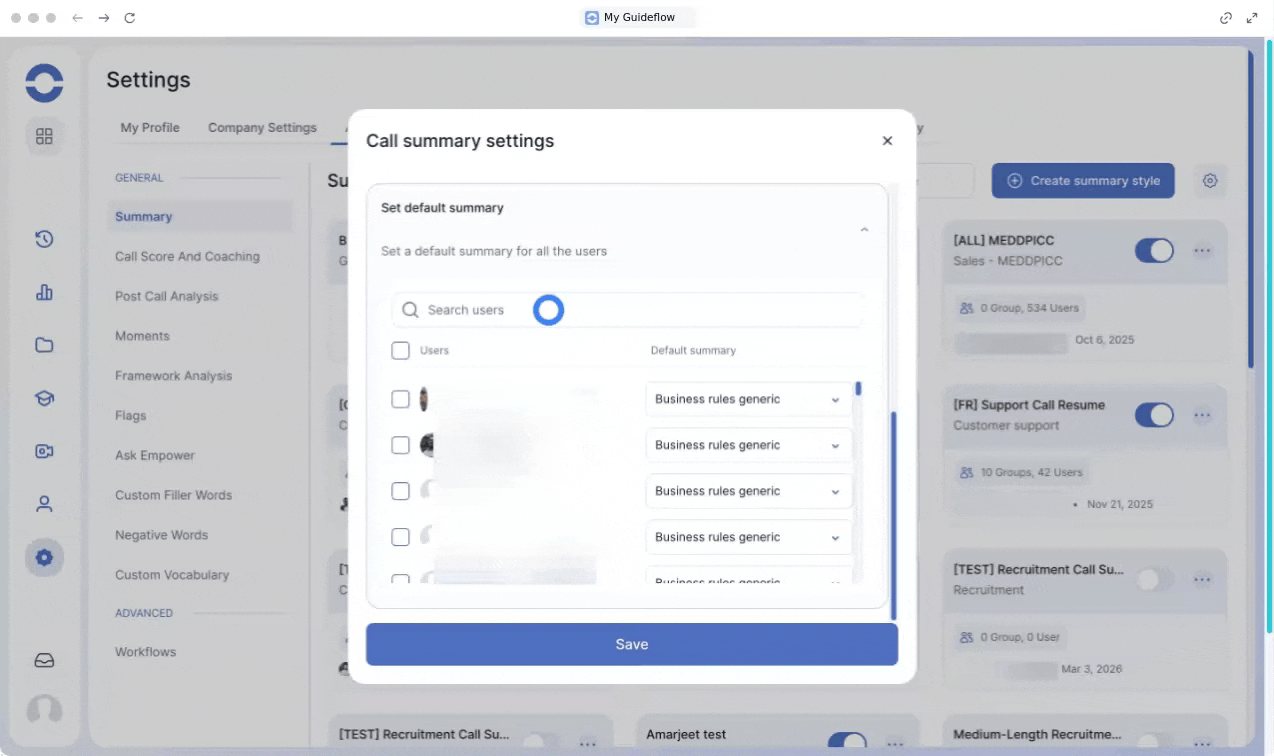Image resolution: width=1274 pixels, height=756 pixels.
Task: Click into the Search users field
Action: click(630, 310)
